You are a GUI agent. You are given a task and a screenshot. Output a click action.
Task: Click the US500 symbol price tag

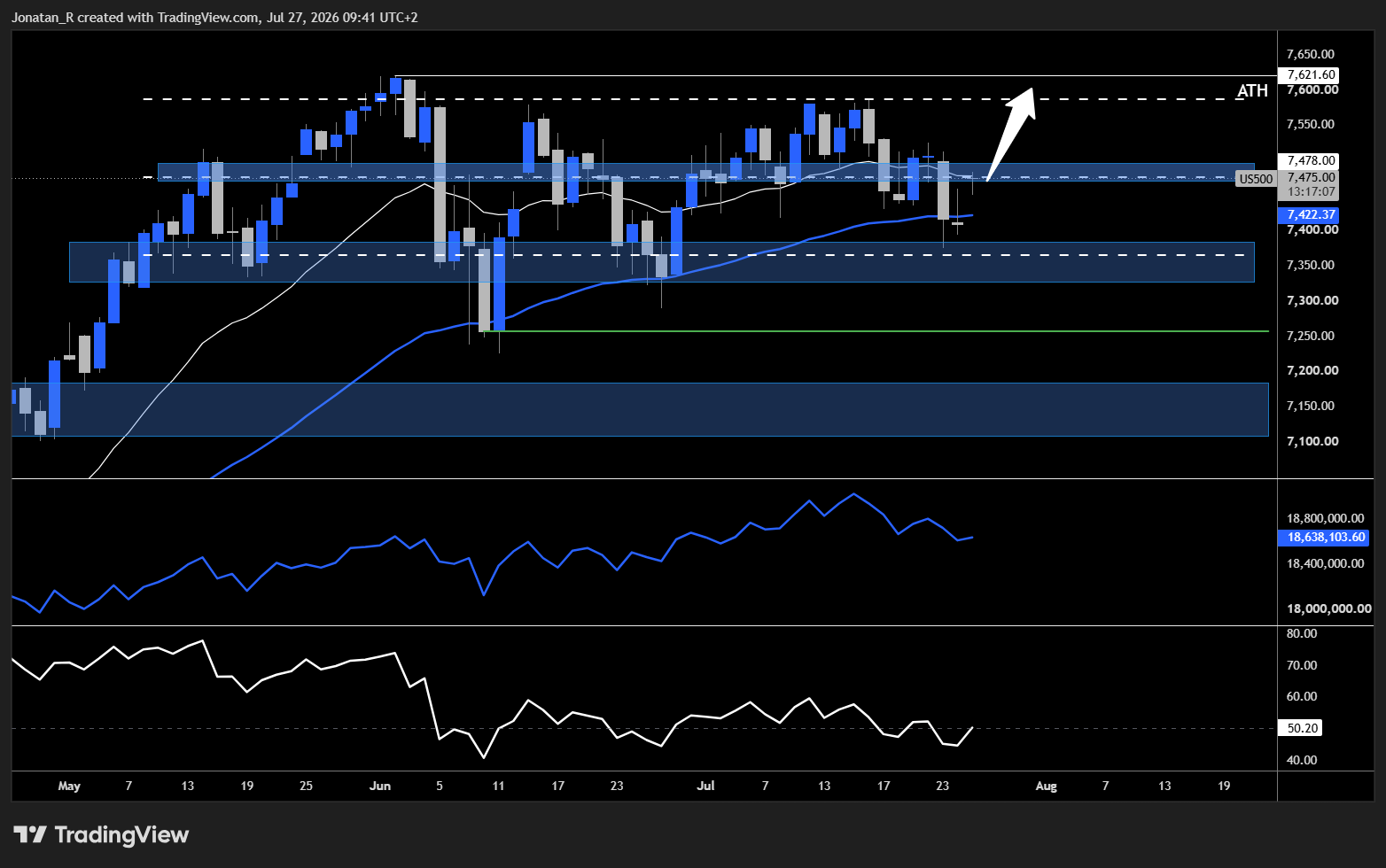[1256, 179]
